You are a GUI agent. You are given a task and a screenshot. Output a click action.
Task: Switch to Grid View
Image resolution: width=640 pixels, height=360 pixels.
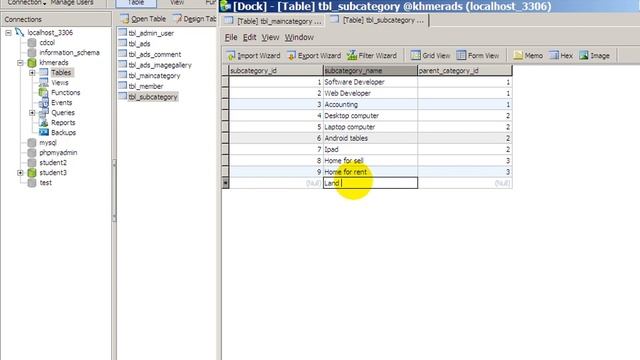pos(431,56)
